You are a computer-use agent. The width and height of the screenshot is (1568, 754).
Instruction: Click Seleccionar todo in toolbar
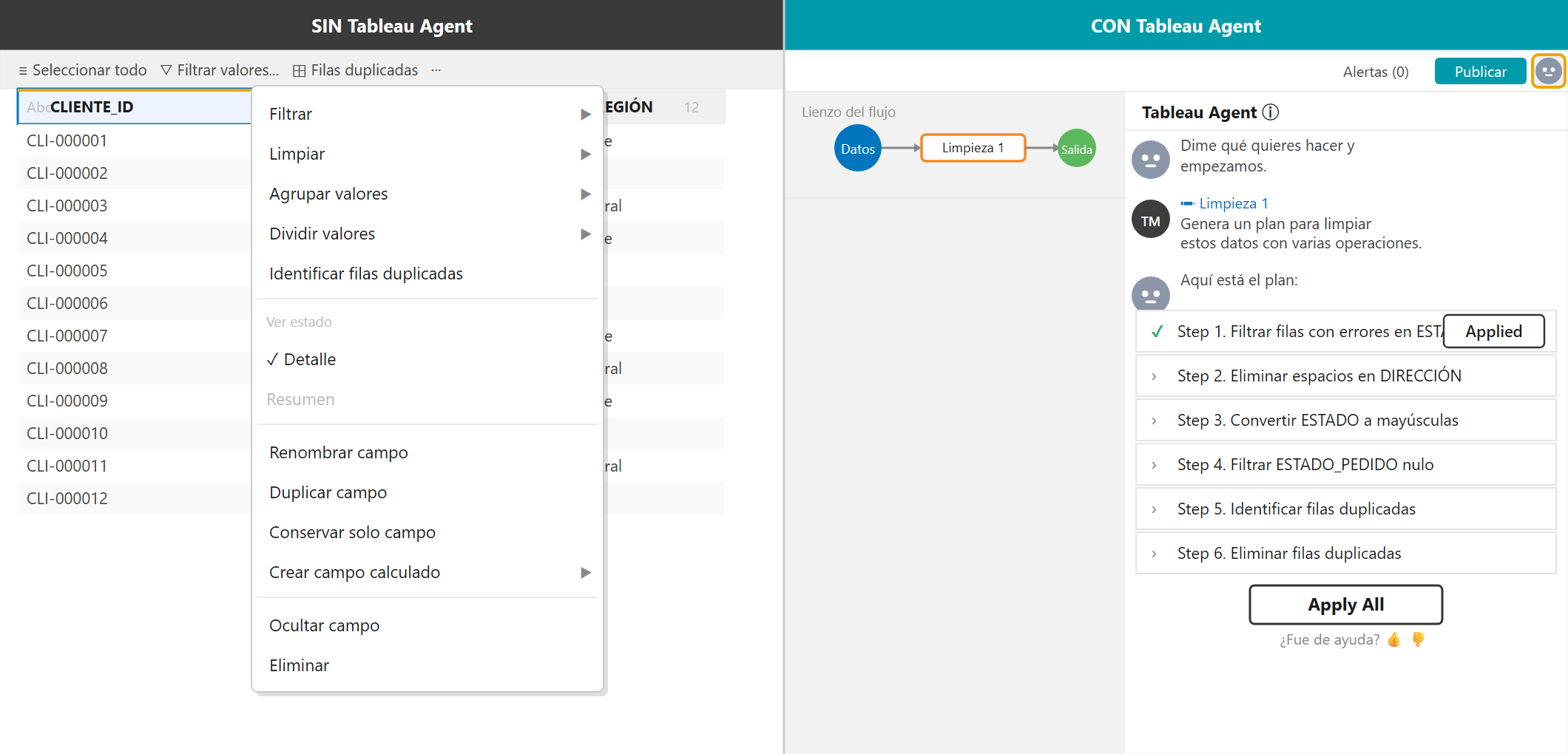point(83,70)
